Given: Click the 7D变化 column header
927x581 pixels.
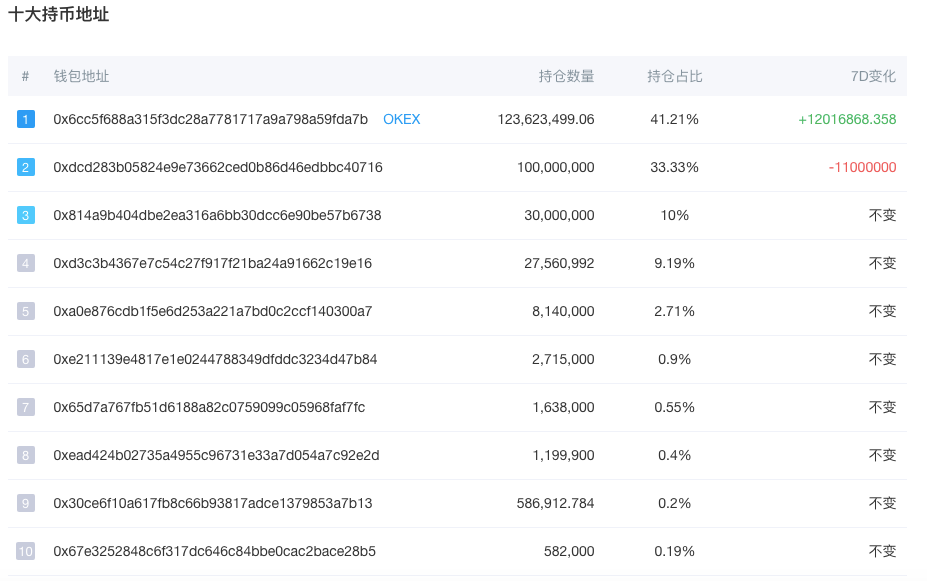Looking at the screenshot, I should [873, 76].
